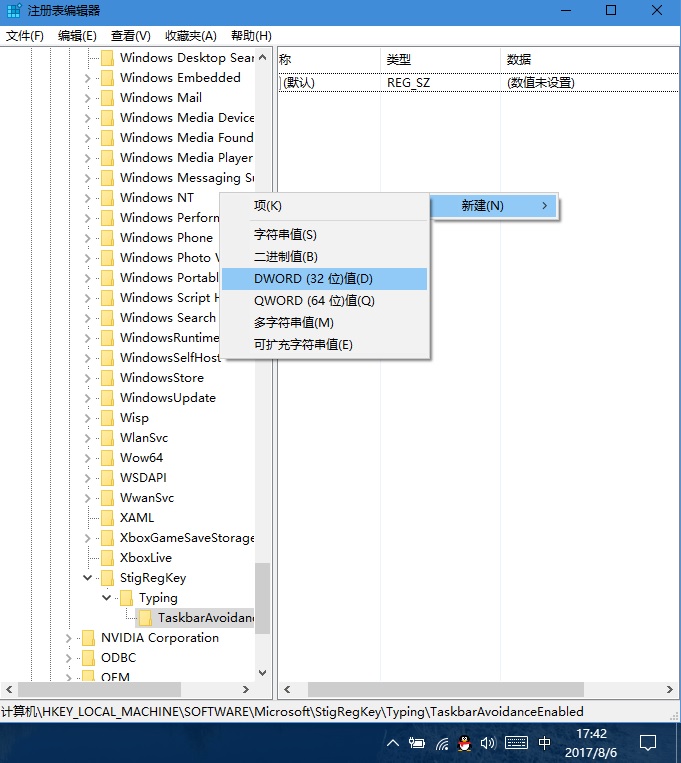Image resolution: width=681 pixels, height=763 pixels.
Task: Select the Windows Photo tree item
Action: point(169,257)
